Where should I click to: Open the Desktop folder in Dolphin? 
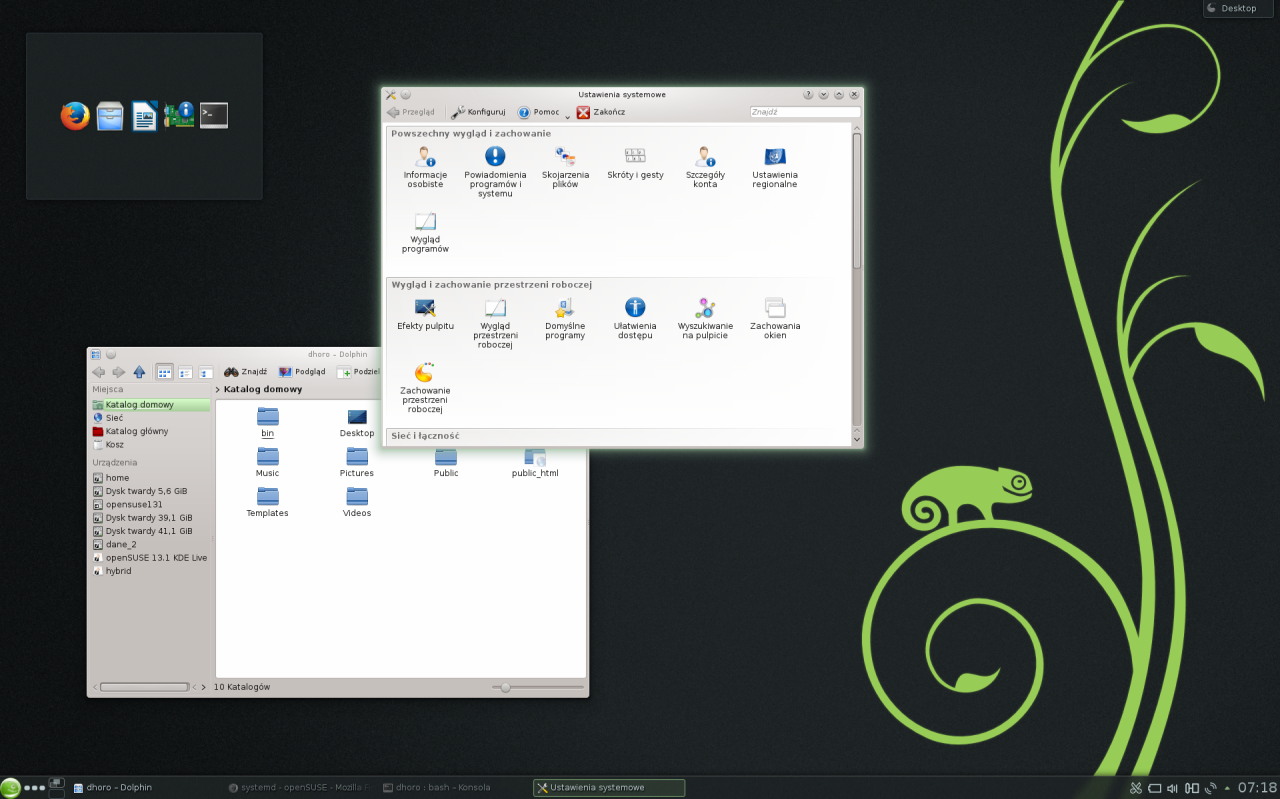(357, 422)
